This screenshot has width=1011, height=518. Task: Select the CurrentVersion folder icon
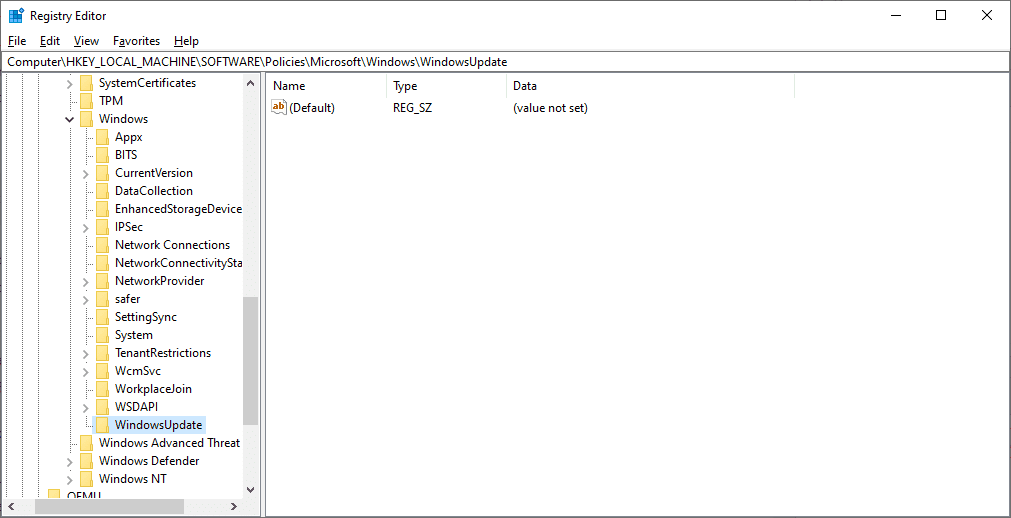point(103,174)
